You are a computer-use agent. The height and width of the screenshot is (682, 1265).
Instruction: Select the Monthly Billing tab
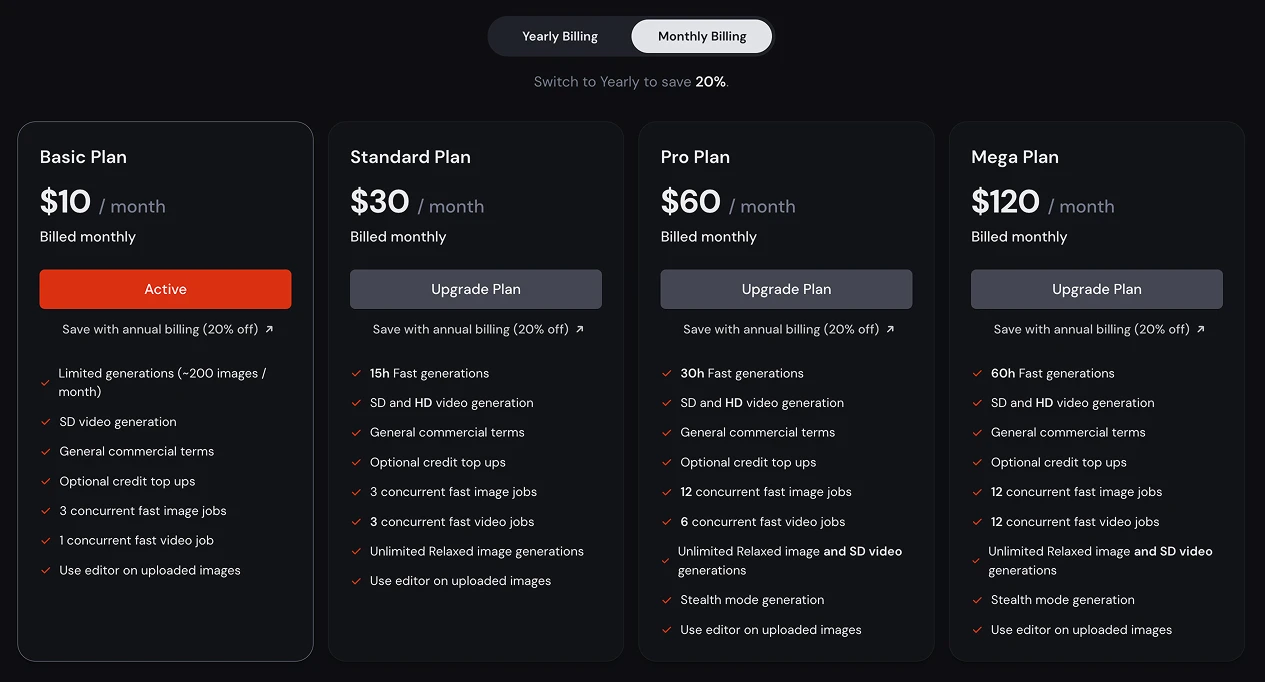(701, 35)
